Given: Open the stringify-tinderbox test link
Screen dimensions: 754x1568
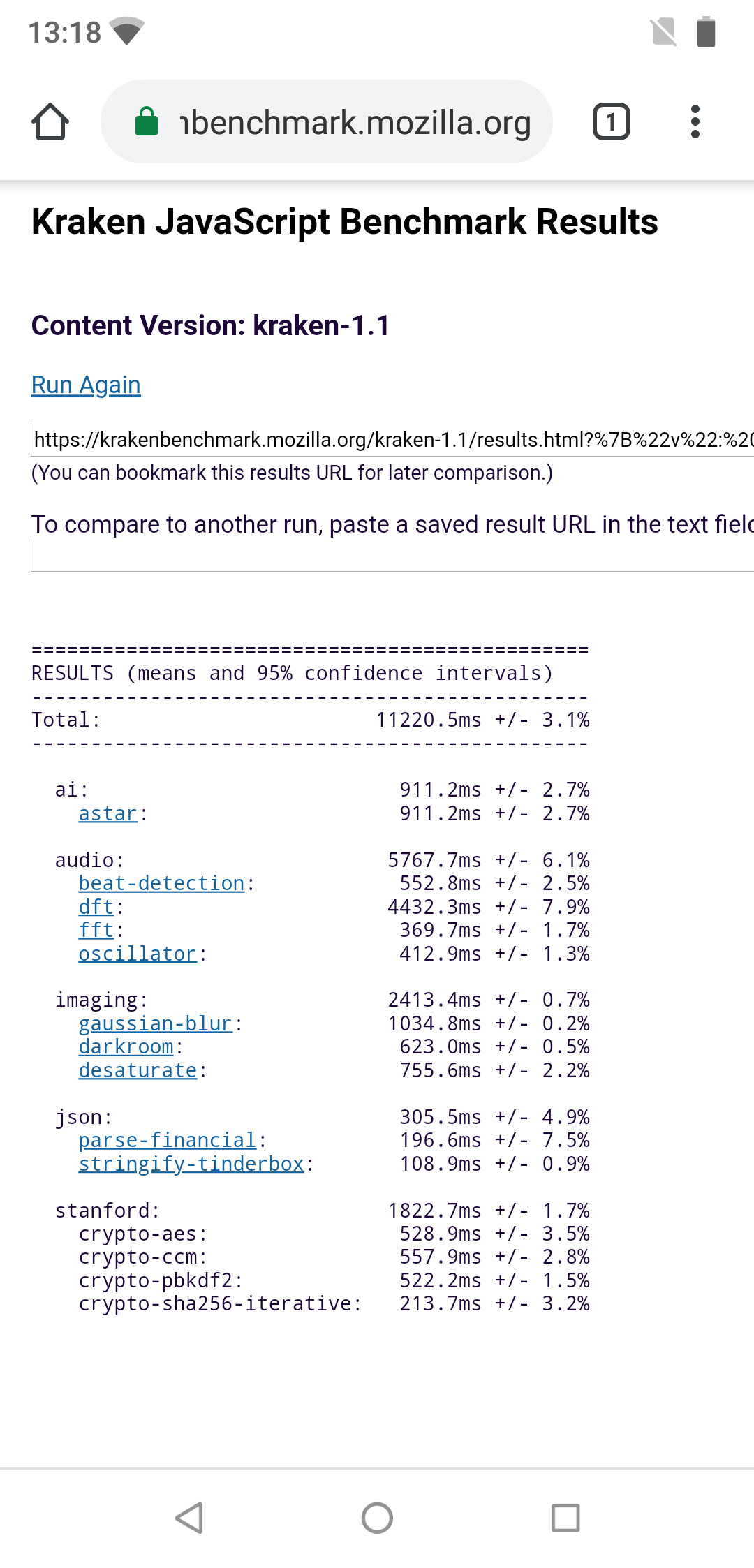Looking at the screenshot, I should tap(191, 1164).
